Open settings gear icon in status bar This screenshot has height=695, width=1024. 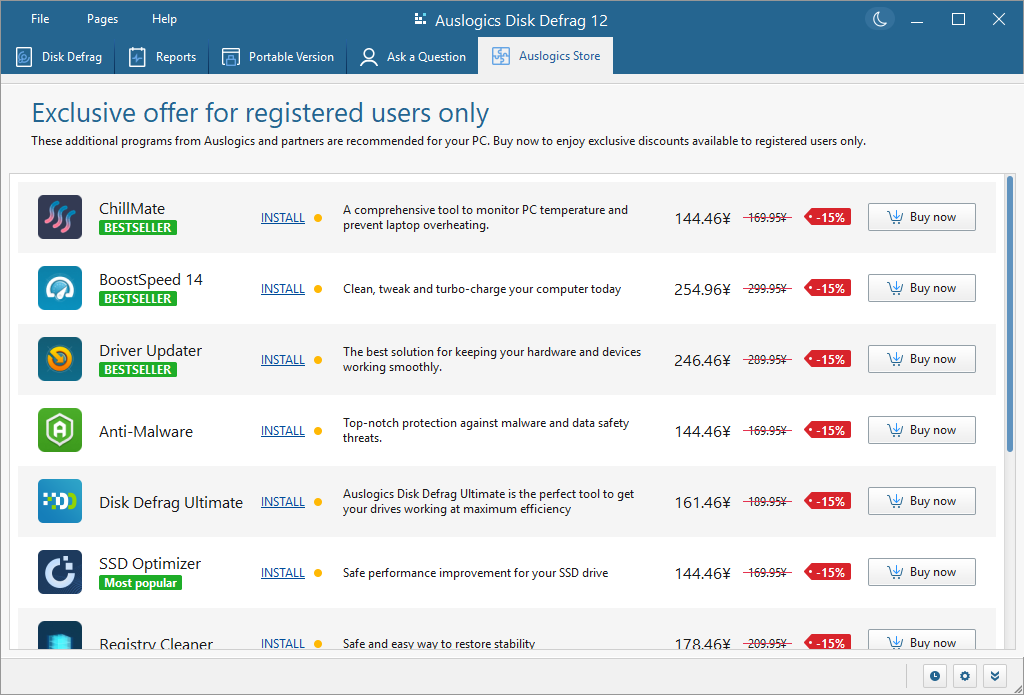click(x=965, y=676)
